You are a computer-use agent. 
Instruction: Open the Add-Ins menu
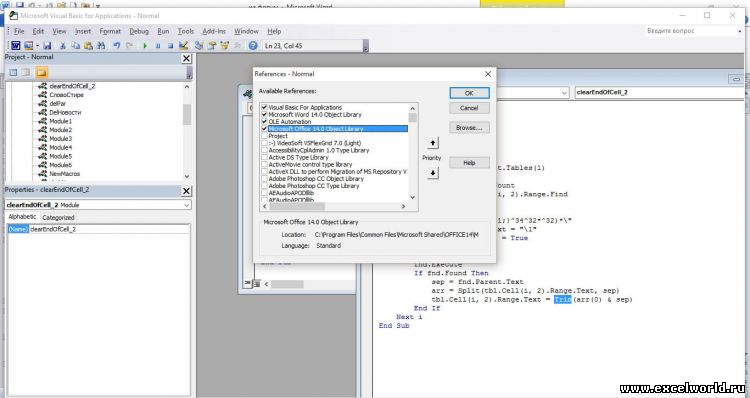pyautogui.click(x=214, y=31)
